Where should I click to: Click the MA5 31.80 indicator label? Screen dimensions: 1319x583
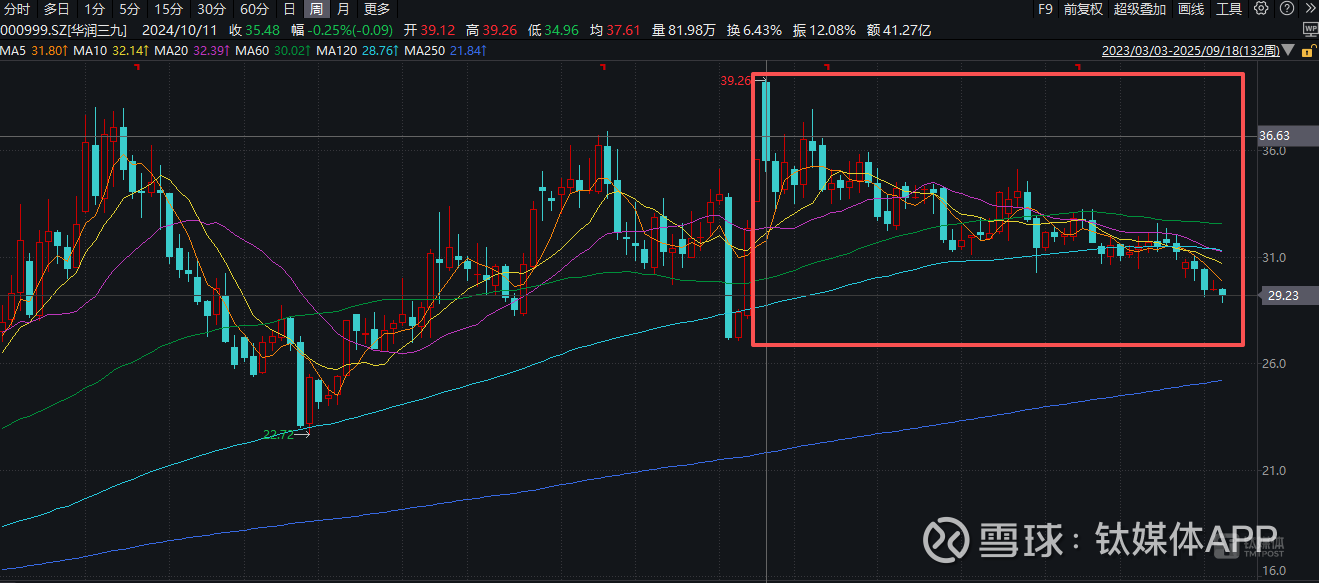[34, 50]
